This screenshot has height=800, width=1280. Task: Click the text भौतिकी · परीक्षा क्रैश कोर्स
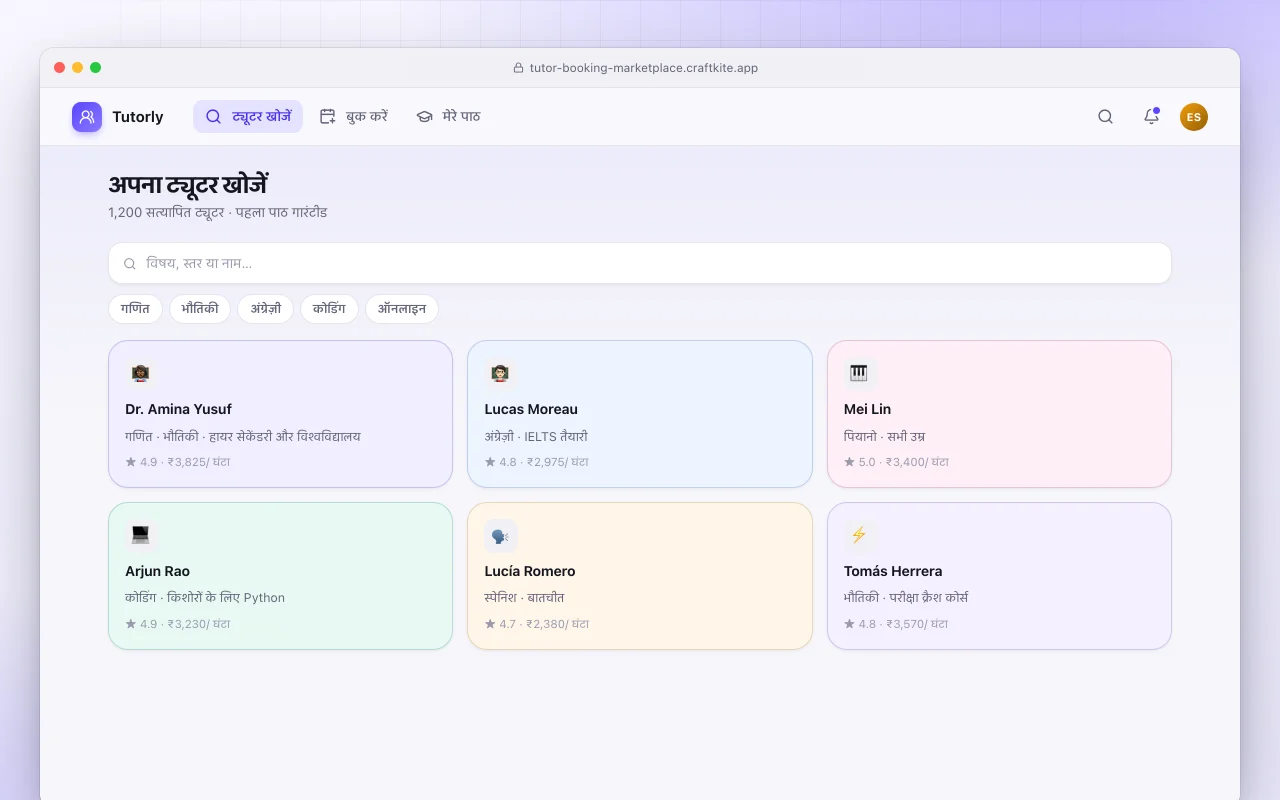click(x=906, y=598)
